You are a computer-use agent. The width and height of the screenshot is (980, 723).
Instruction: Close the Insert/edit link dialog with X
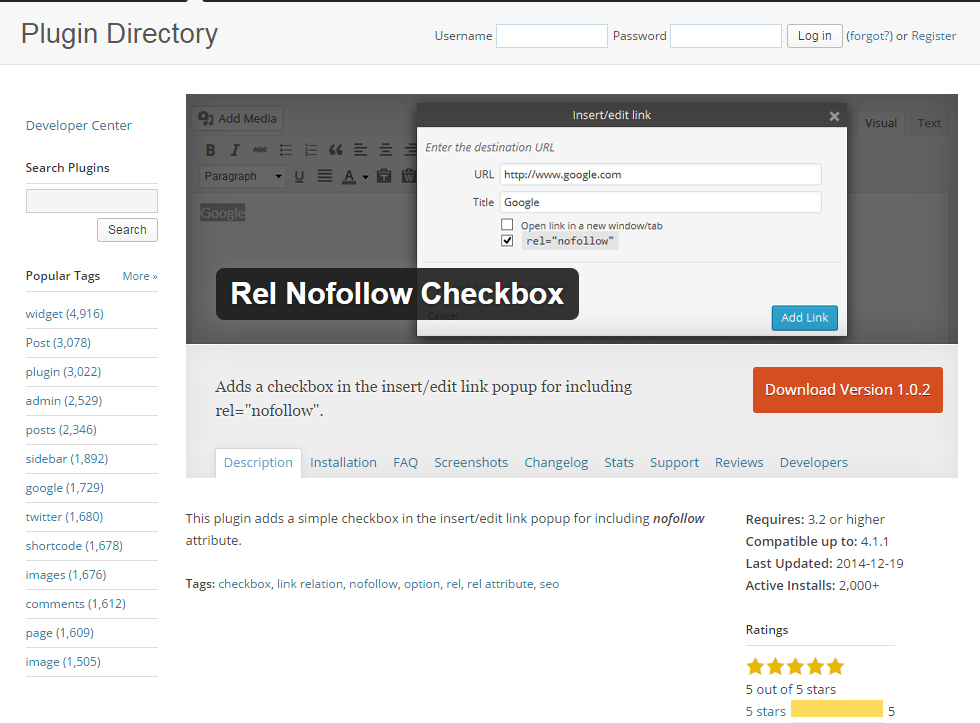[834, 116]
